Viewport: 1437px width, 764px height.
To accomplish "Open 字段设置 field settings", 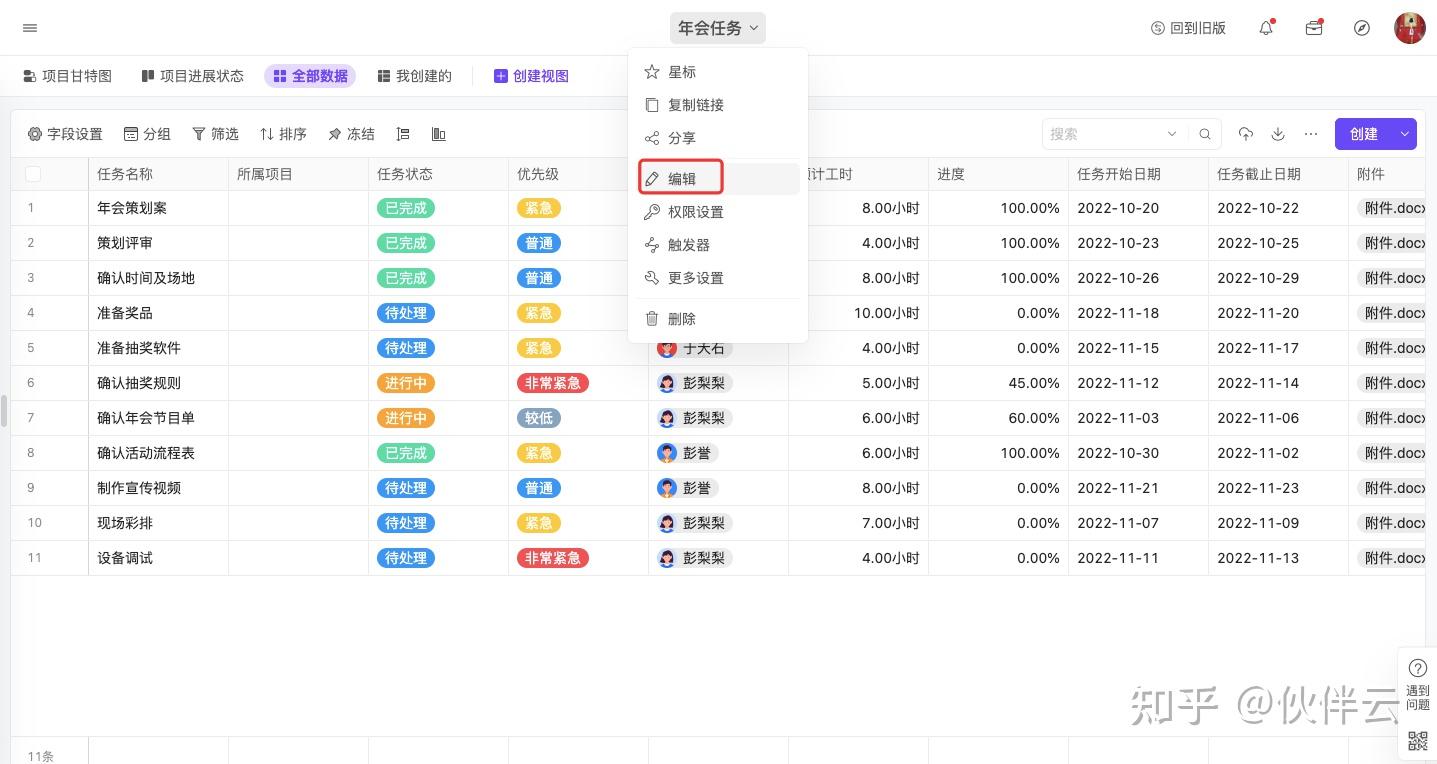I will [65, 134].
